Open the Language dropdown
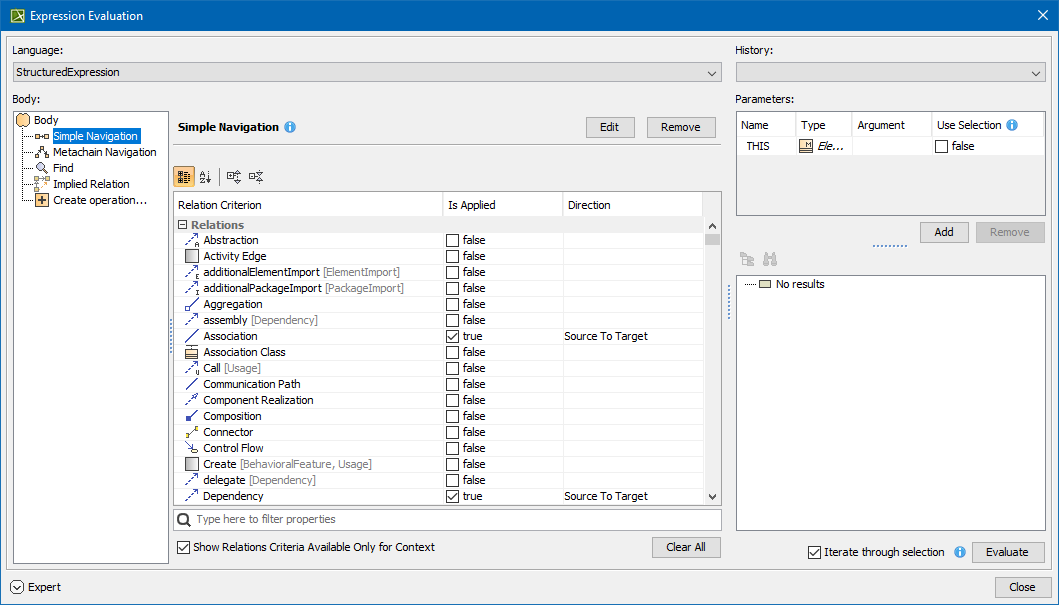Viewport: 1059px width, 605px height. pyautogui.click(x=712, y=73)
